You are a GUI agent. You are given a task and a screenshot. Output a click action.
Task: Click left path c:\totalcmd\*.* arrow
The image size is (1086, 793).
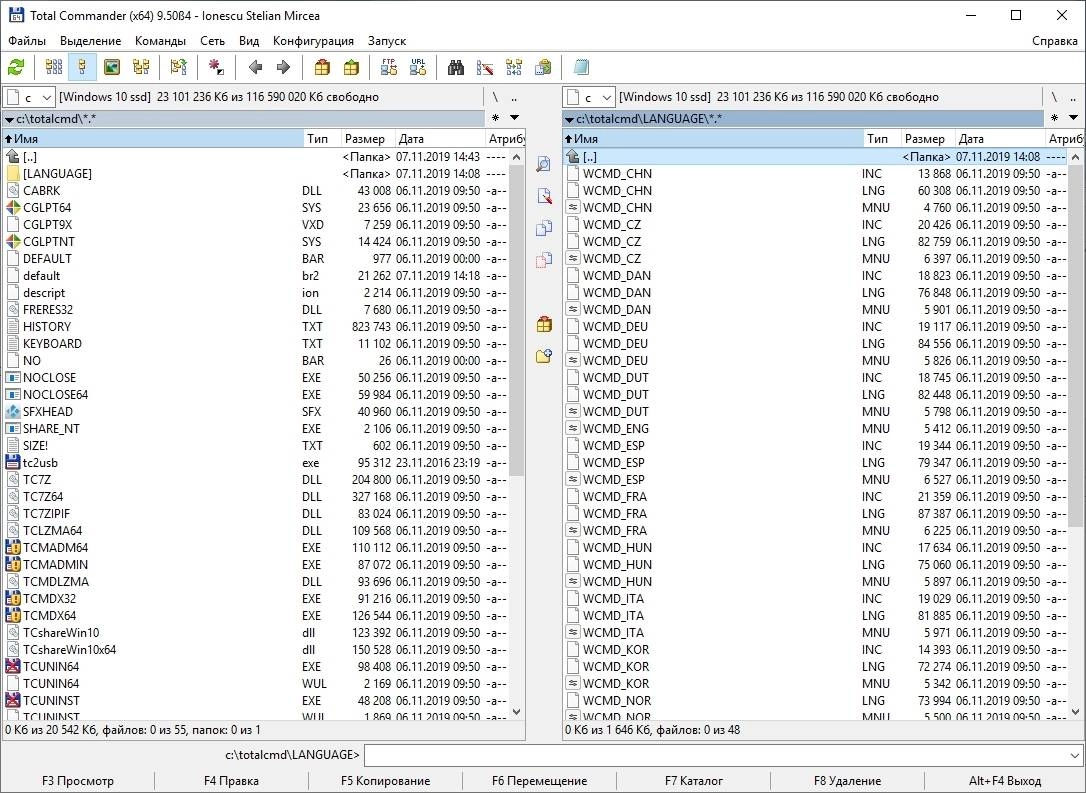(10, 119)
